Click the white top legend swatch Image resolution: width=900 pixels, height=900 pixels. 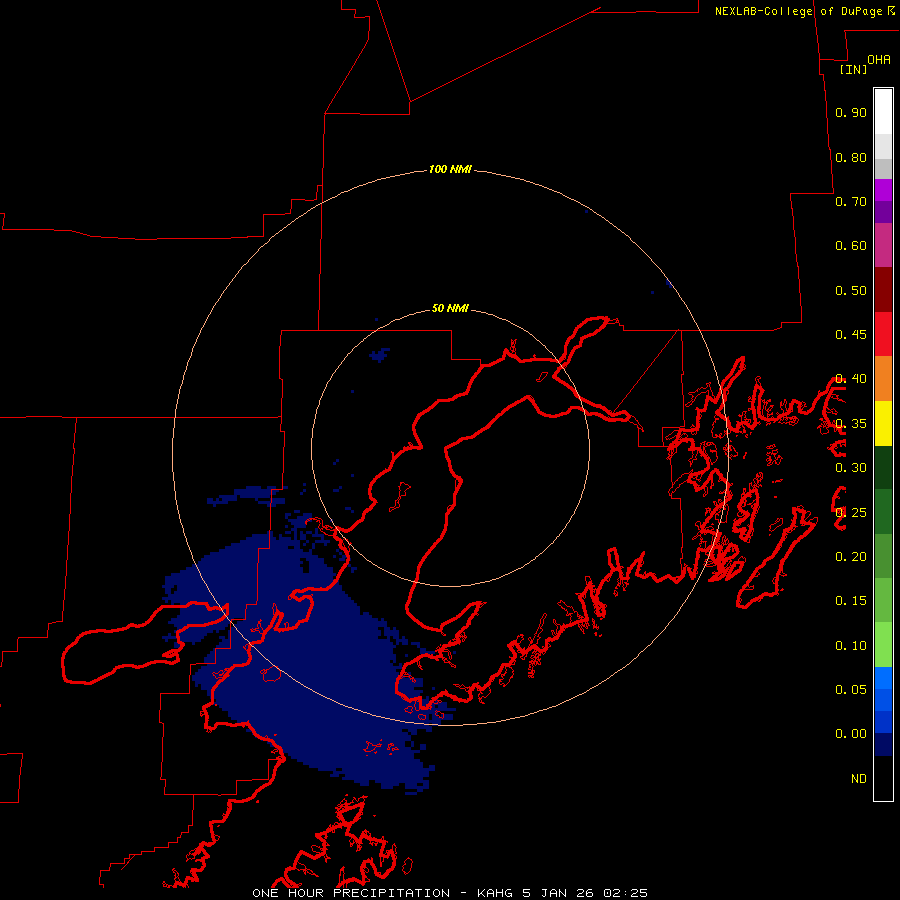click(883, 111)
